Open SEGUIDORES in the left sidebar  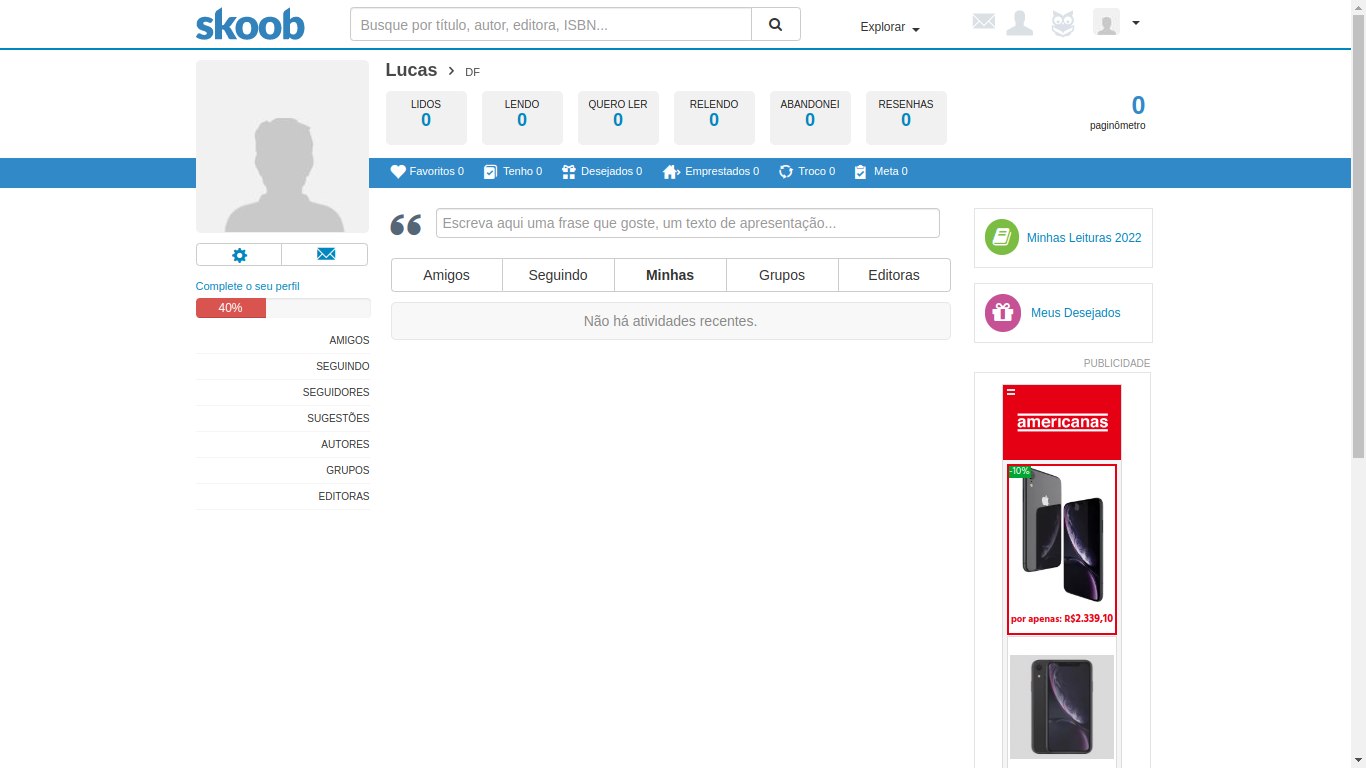coord(336,393)
